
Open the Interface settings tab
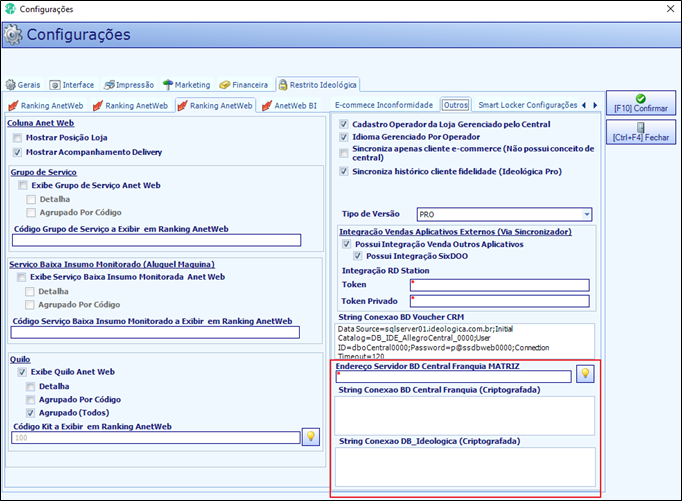(72, 85)
